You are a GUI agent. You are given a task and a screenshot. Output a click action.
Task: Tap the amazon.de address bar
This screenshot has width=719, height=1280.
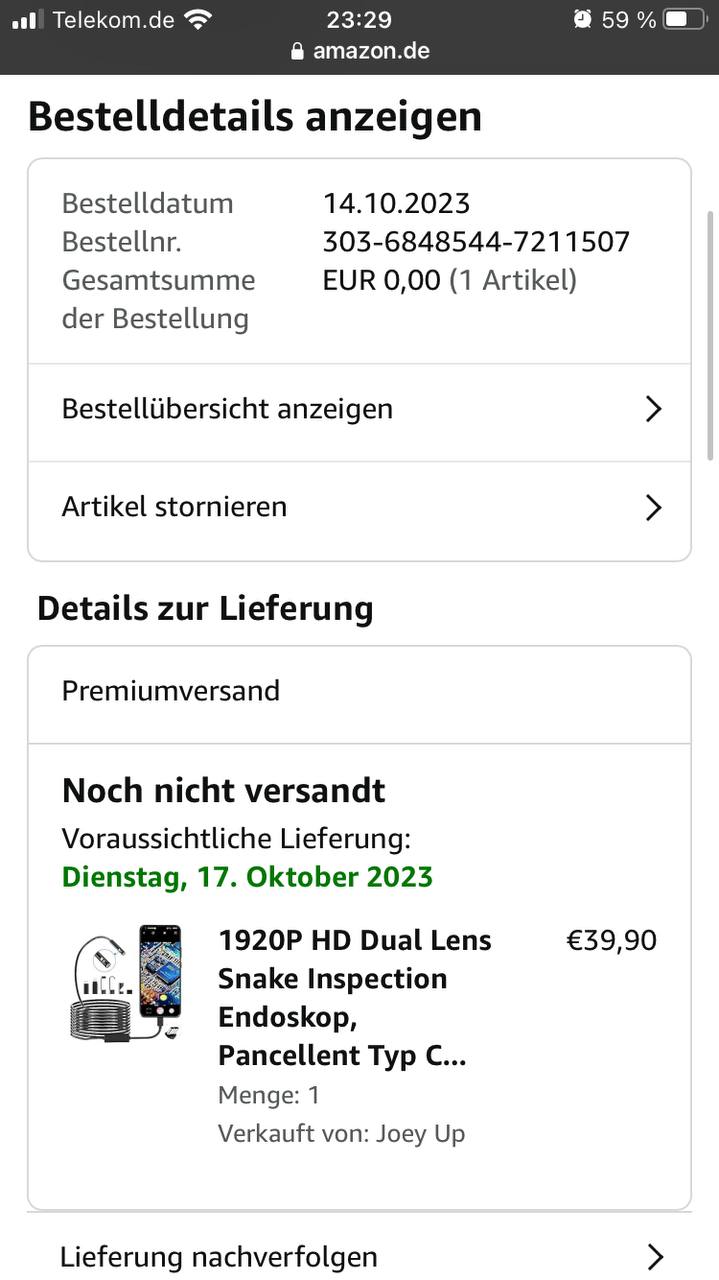point(360,51)
